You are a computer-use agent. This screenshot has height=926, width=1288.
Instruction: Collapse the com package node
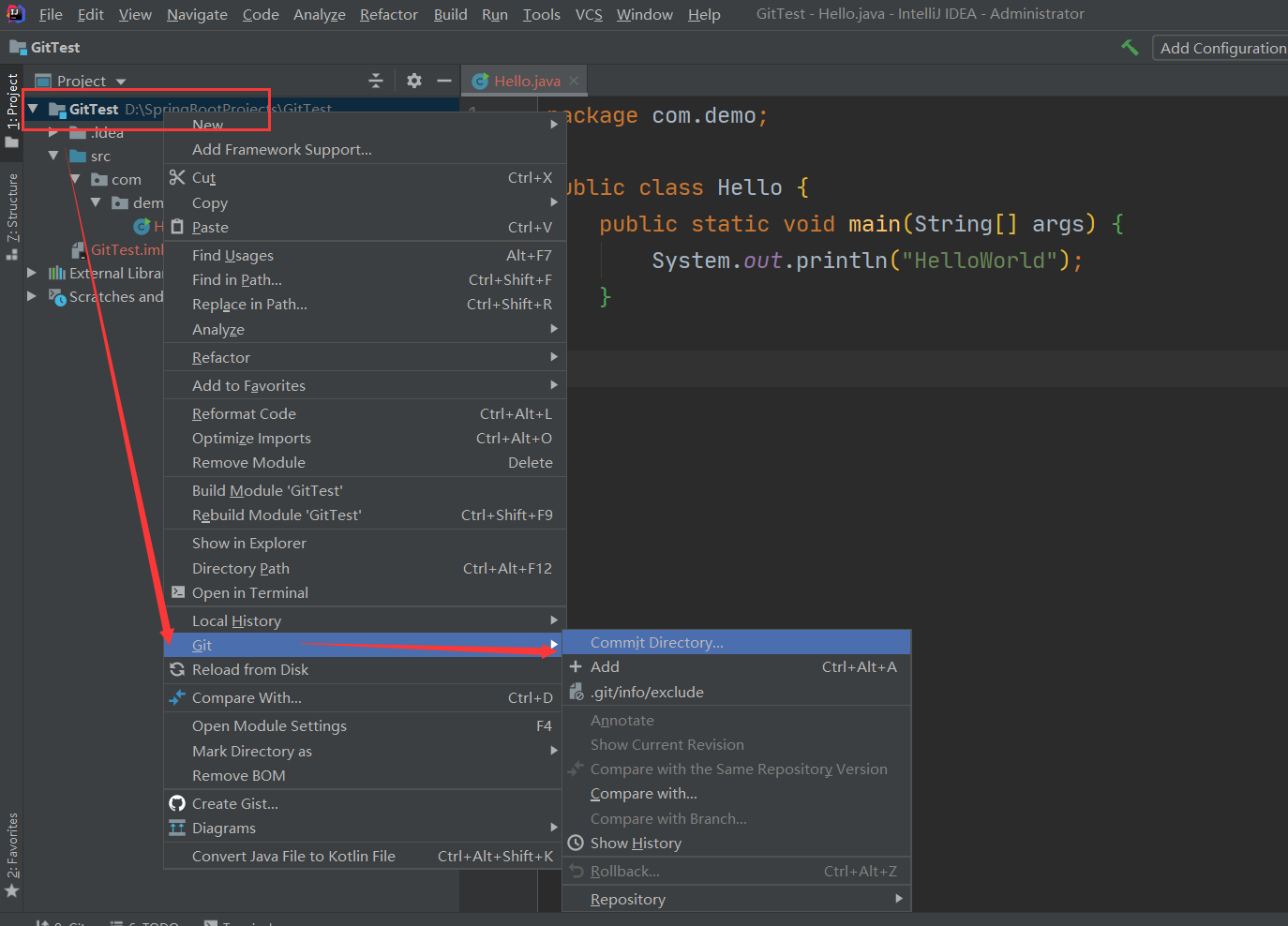[x=75, y=179]
